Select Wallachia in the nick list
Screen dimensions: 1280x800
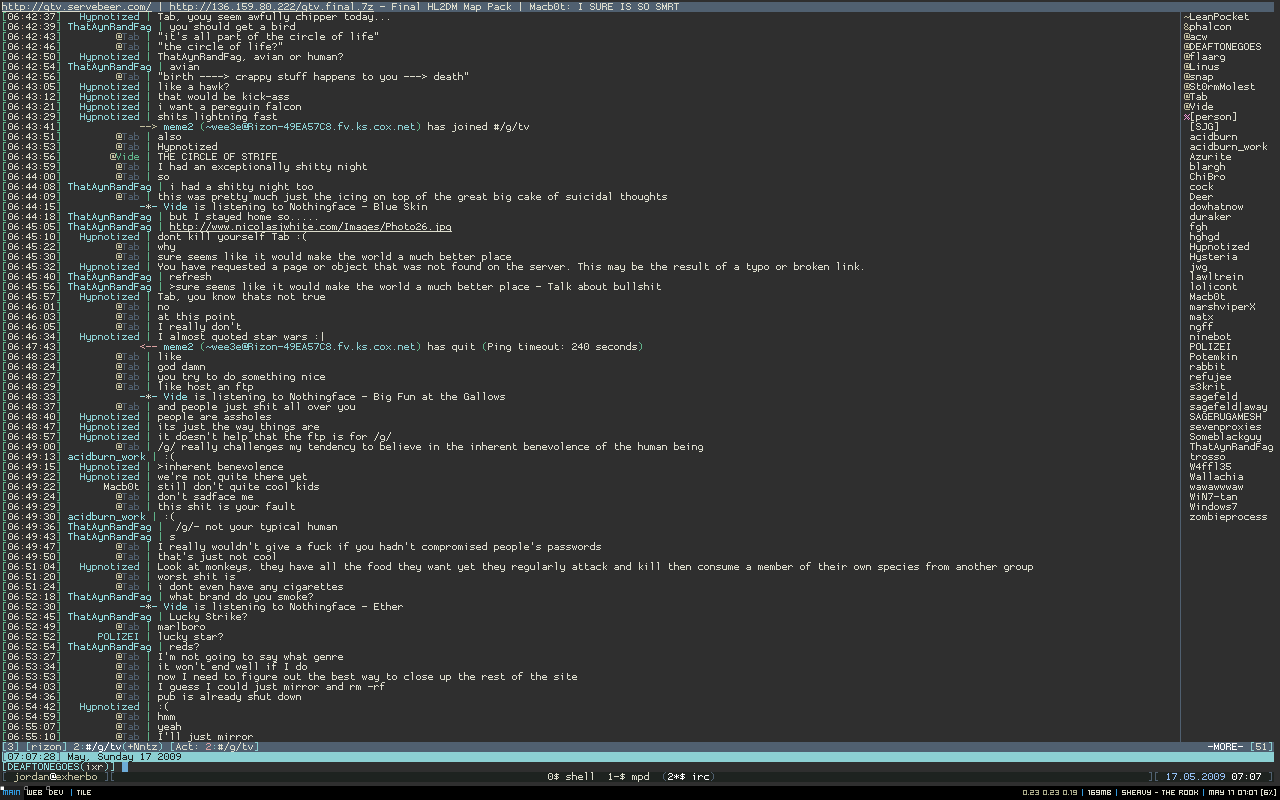pos(1216,477)
